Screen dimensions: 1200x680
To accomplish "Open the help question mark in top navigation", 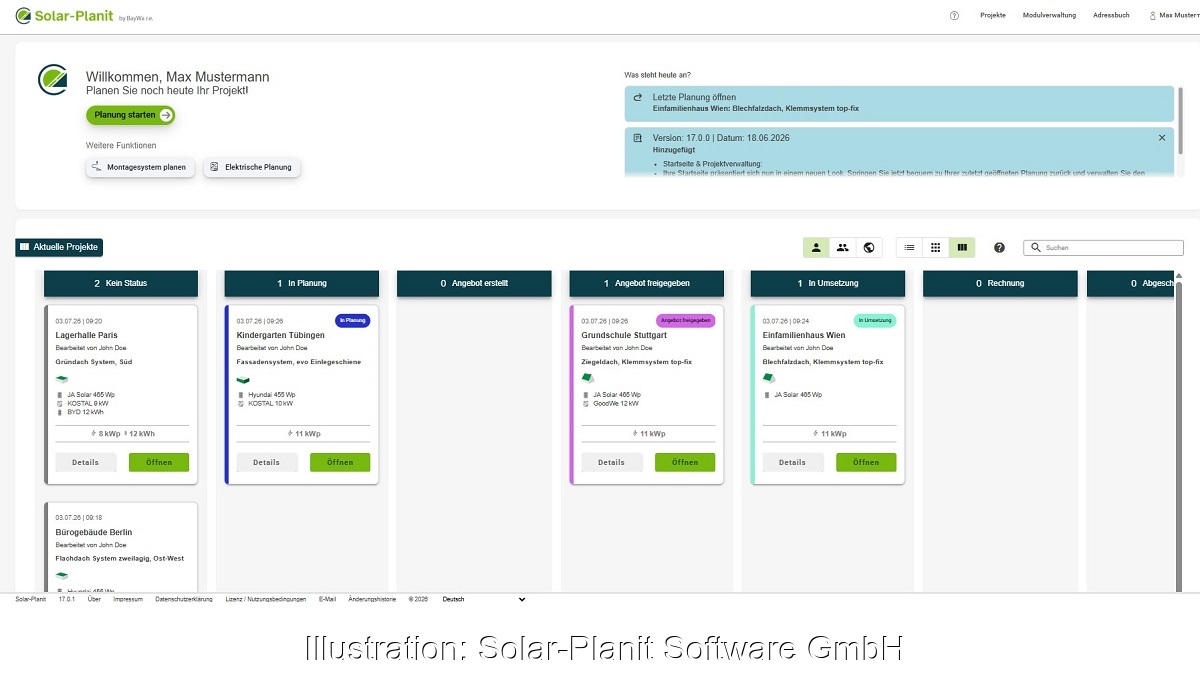I will click(954, 16).
